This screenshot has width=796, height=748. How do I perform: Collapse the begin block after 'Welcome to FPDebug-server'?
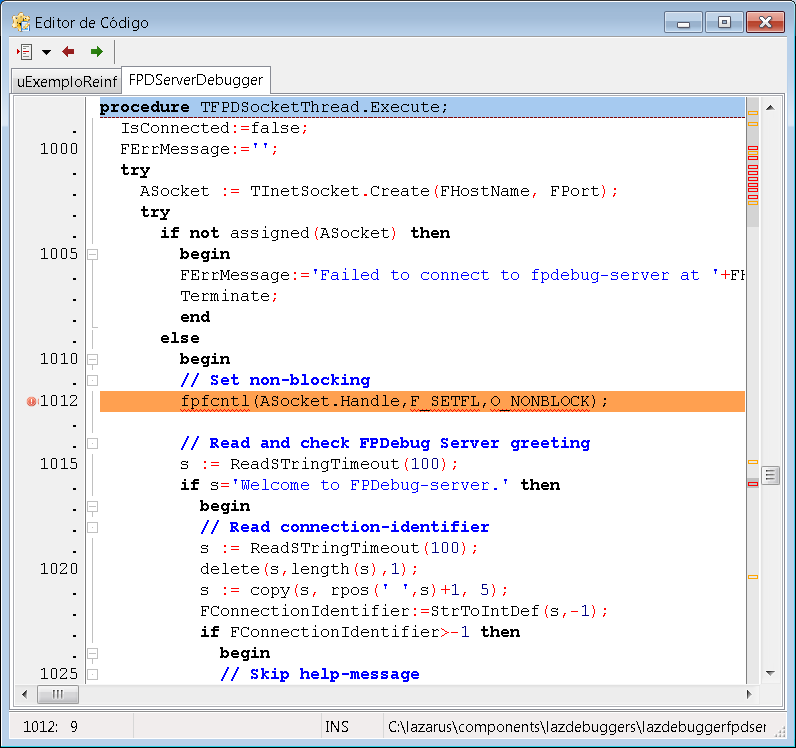tap(92, 506)
